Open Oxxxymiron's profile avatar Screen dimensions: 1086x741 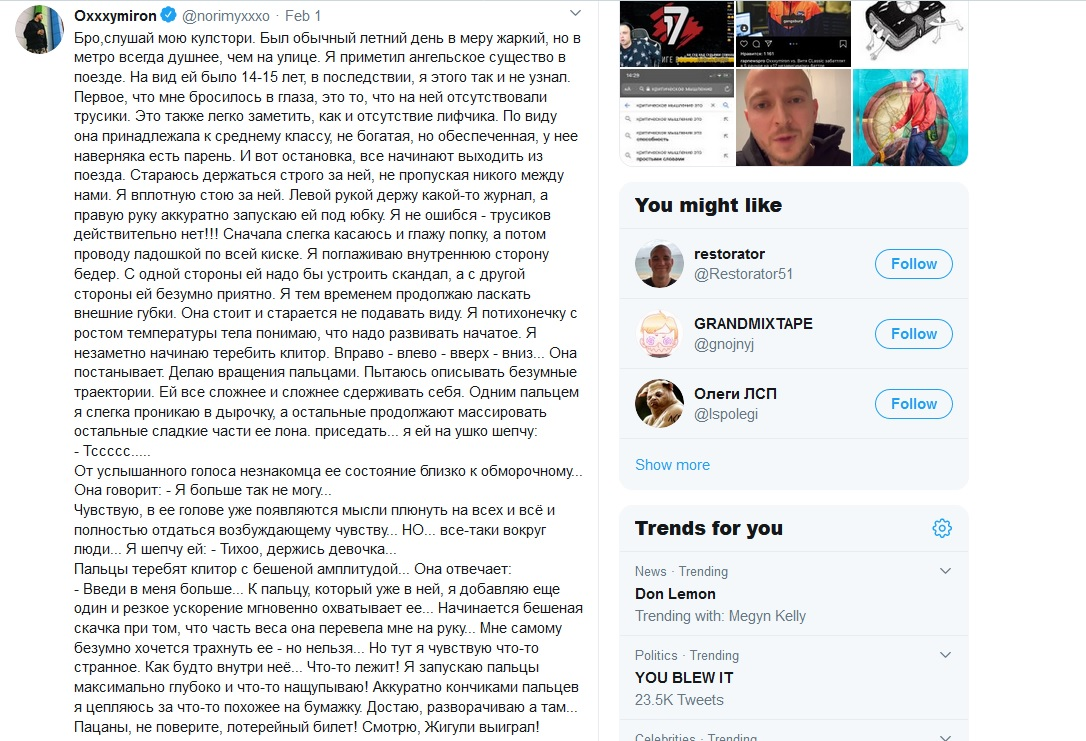[x=39, y=30]
